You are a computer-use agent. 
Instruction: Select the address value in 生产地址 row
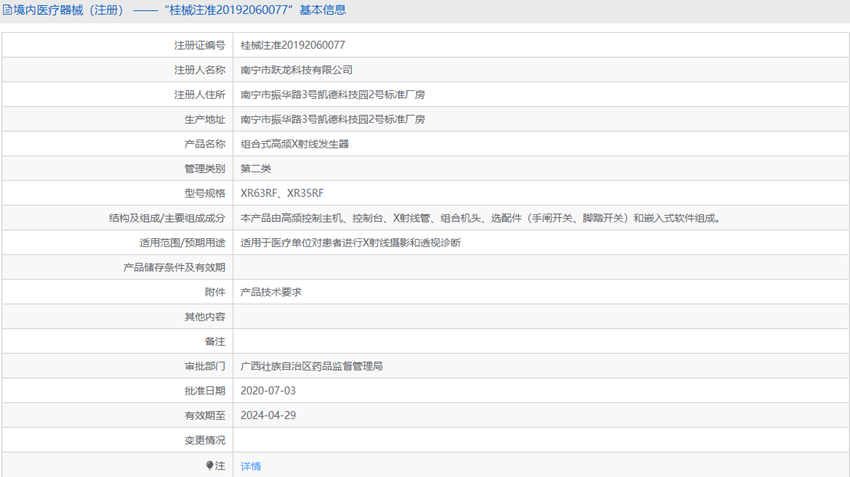tap(333, 119)
